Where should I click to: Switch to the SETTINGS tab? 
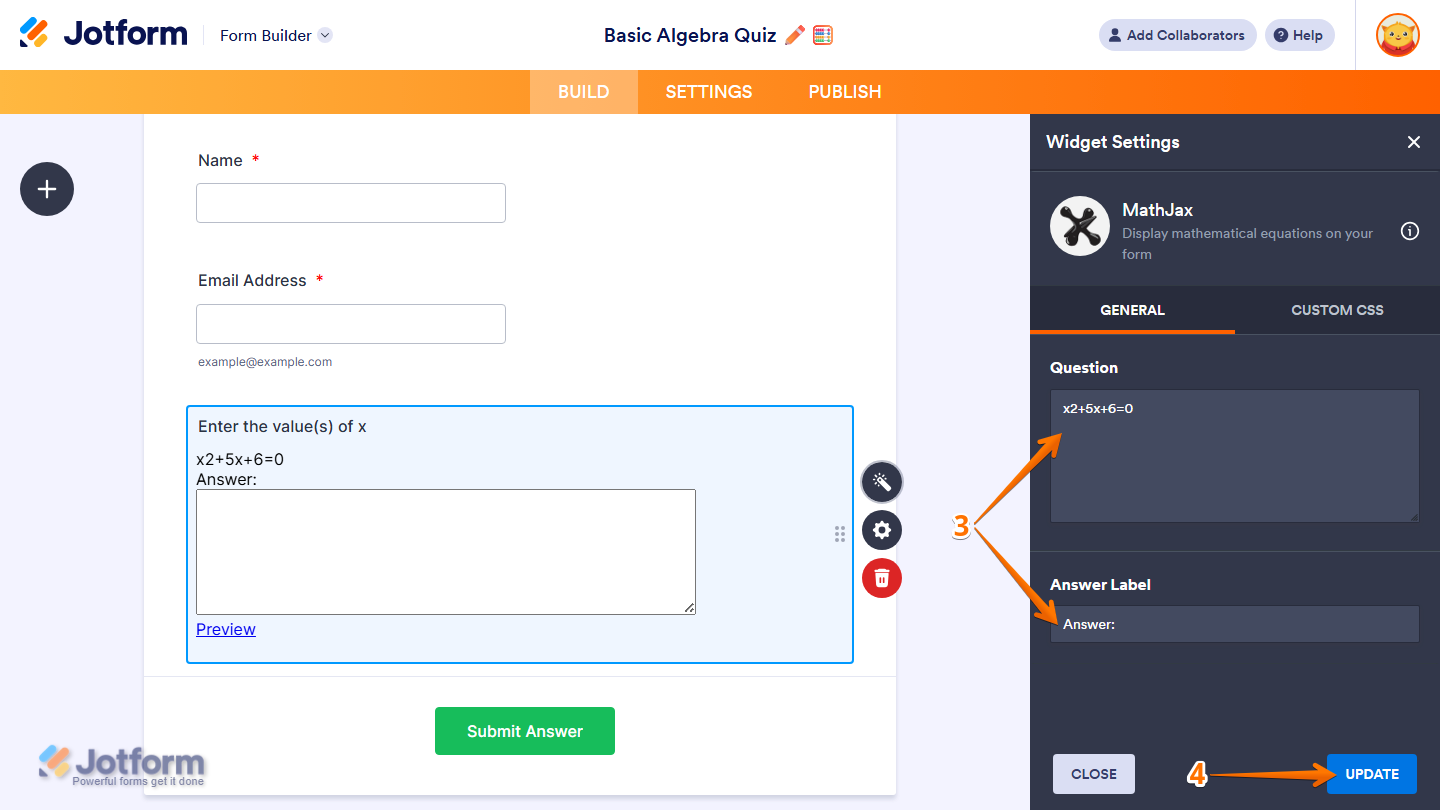tap(708, 91)
